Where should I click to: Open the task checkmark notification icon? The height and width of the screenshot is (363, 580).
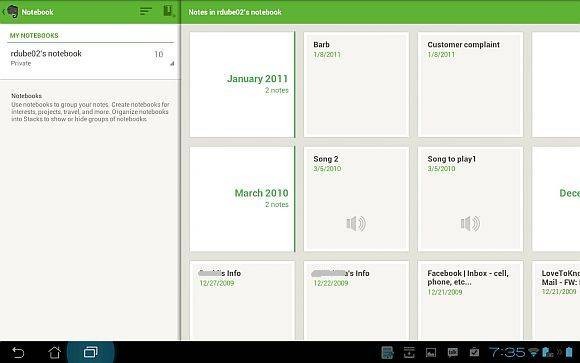click(x=475, y=352)
